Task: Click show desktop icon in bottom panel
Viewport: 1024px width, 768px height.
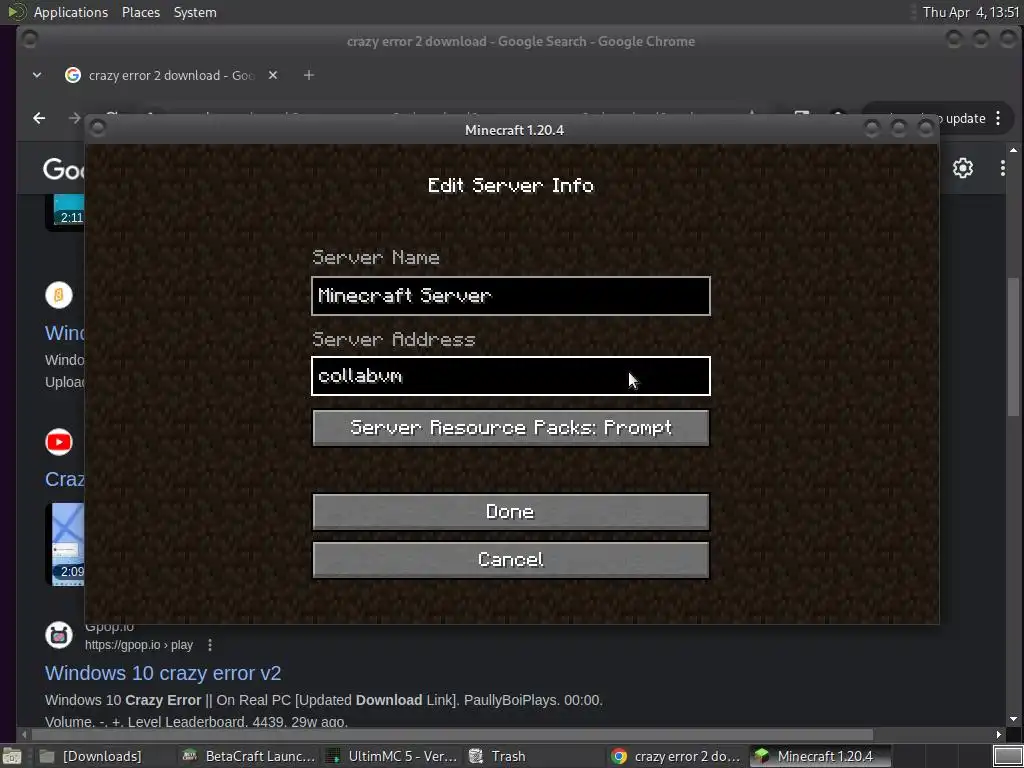Action: (x=12, y=756)
